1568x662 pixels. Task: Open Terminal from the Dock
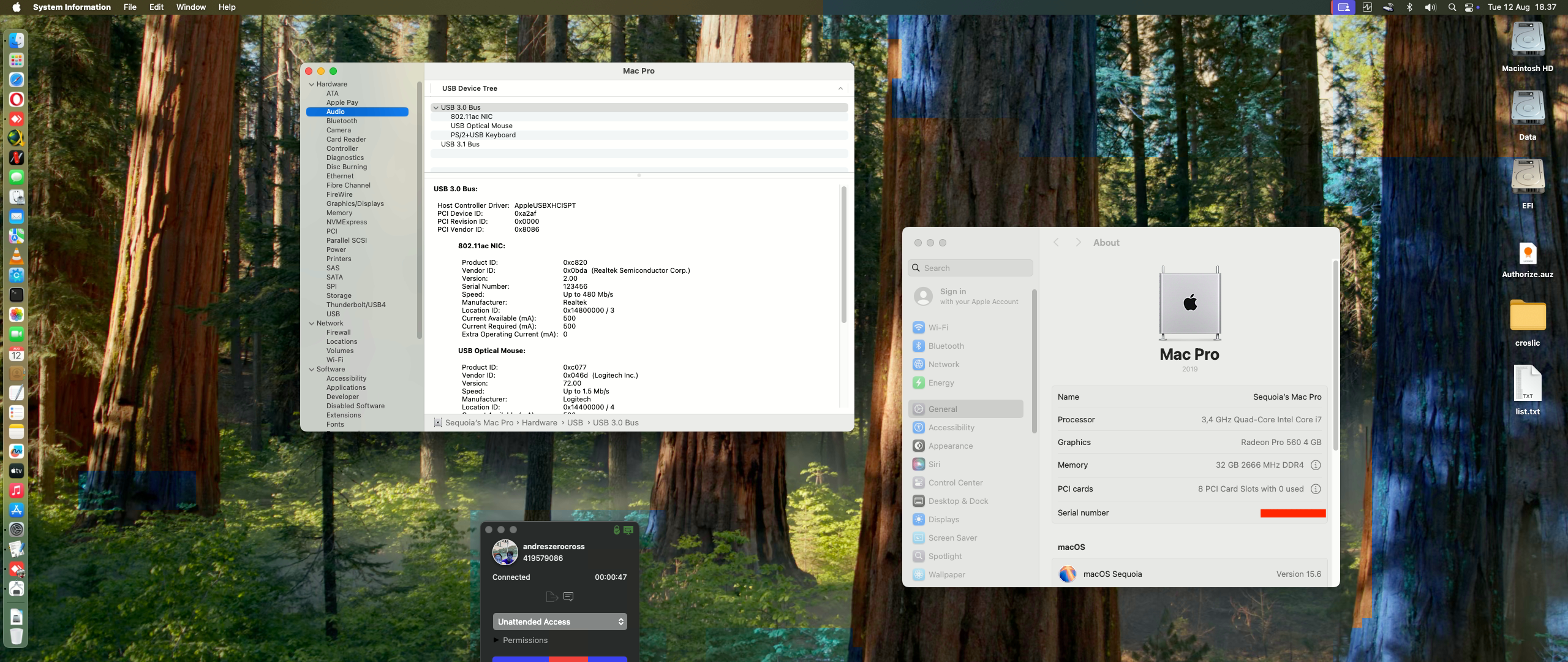[x=17, y=295]
